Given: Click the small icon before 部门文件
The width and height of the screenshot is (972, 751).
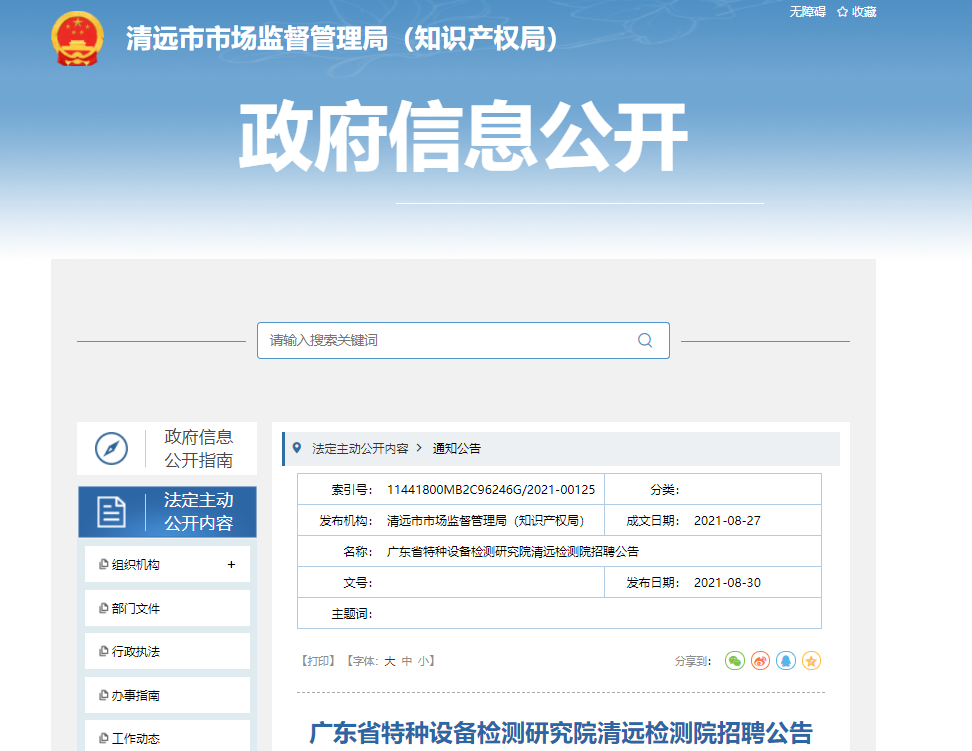Looking at the screenshot, I should [104, 608].
